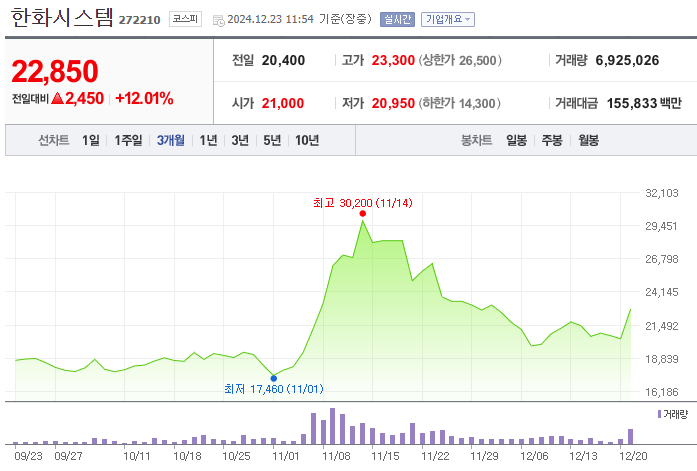The width and height of the screenshot is (697, 471).
Task: Select the 1년 line chart tab
Action: click(x=208, y=140)
